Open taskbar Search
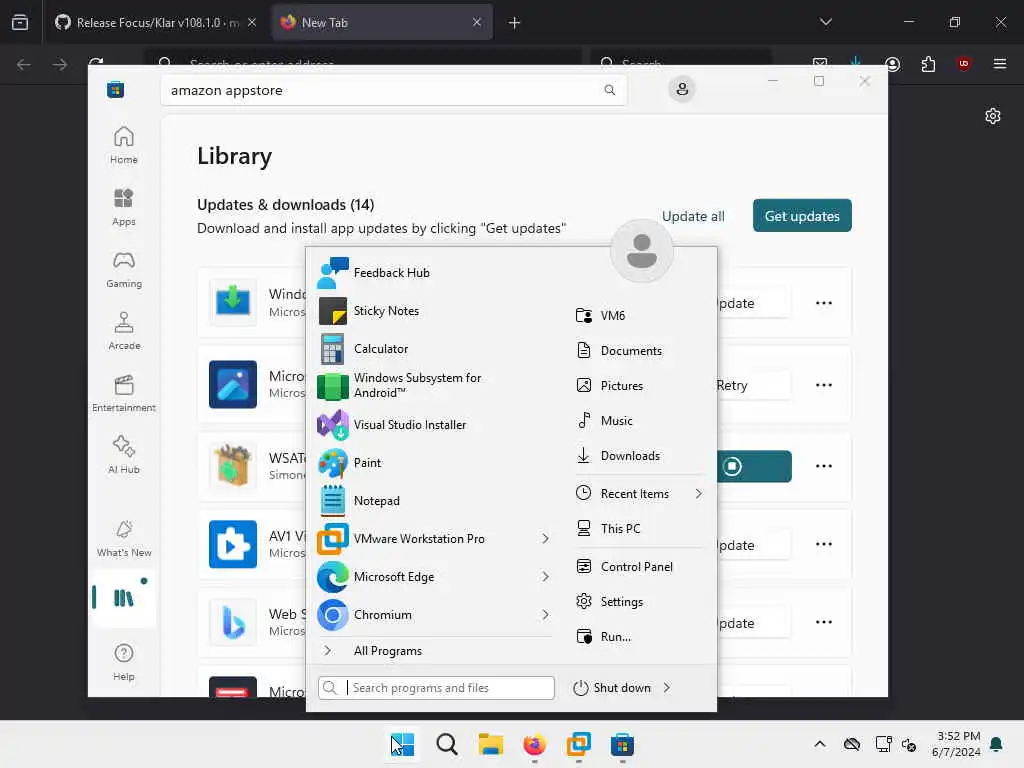Screen dimensions: 1024x768 click(447, 744)
